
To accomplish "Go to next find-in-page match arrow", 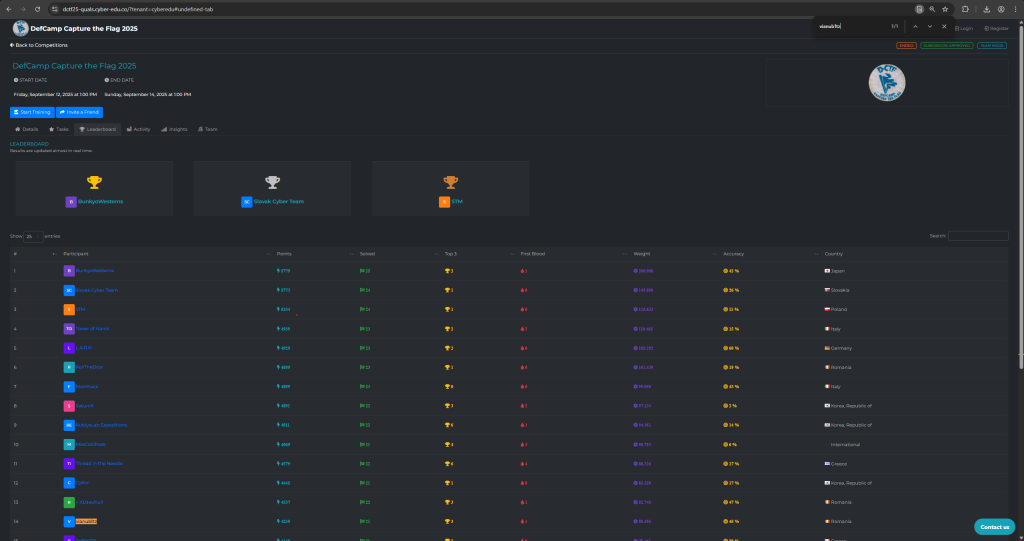I will 929,26.
